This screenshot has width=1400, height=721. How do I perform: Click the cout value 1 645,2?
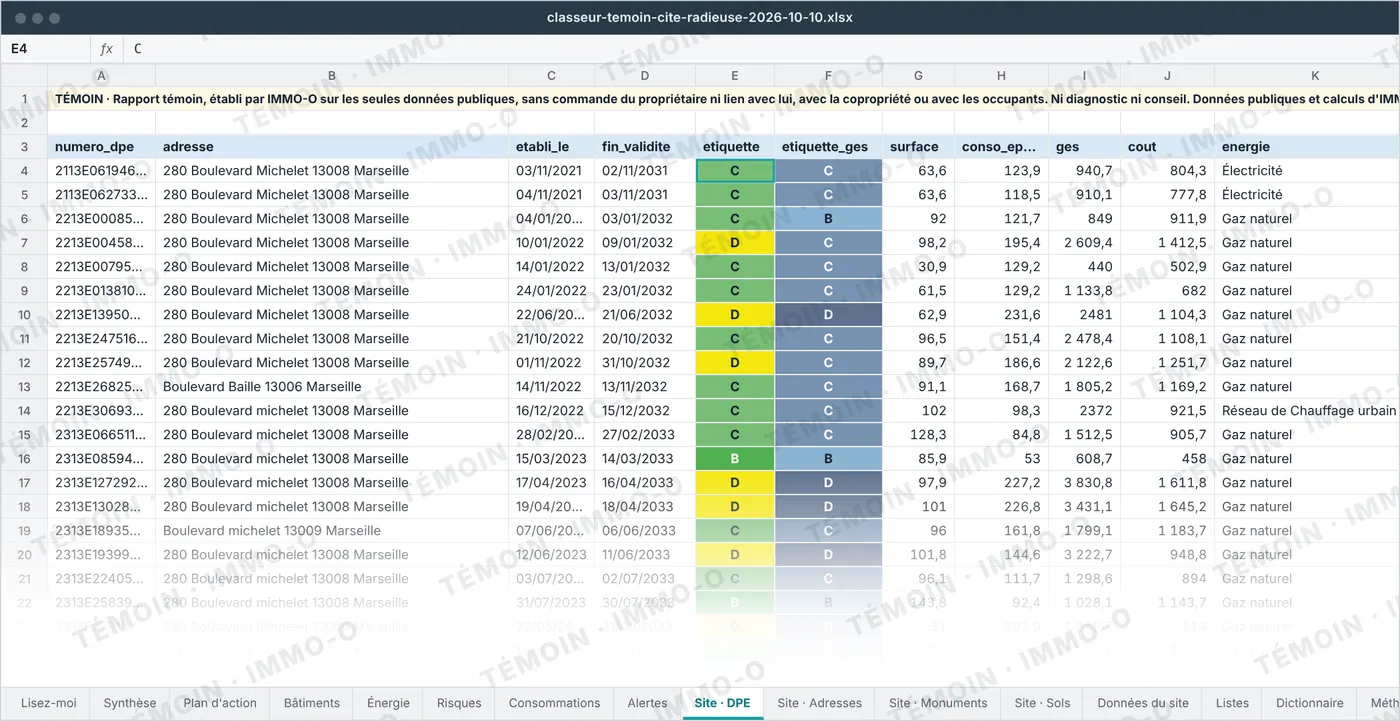1168,507
